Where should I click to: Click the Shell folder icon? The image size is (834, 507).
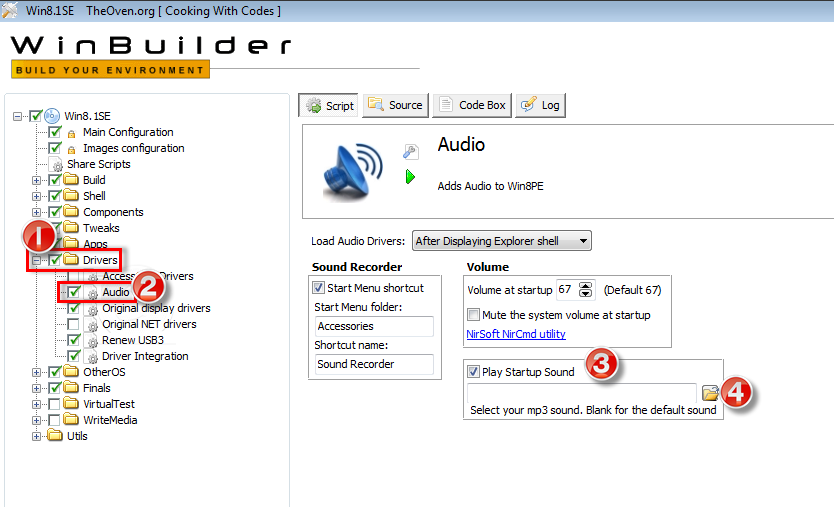(x=71, y=195)
